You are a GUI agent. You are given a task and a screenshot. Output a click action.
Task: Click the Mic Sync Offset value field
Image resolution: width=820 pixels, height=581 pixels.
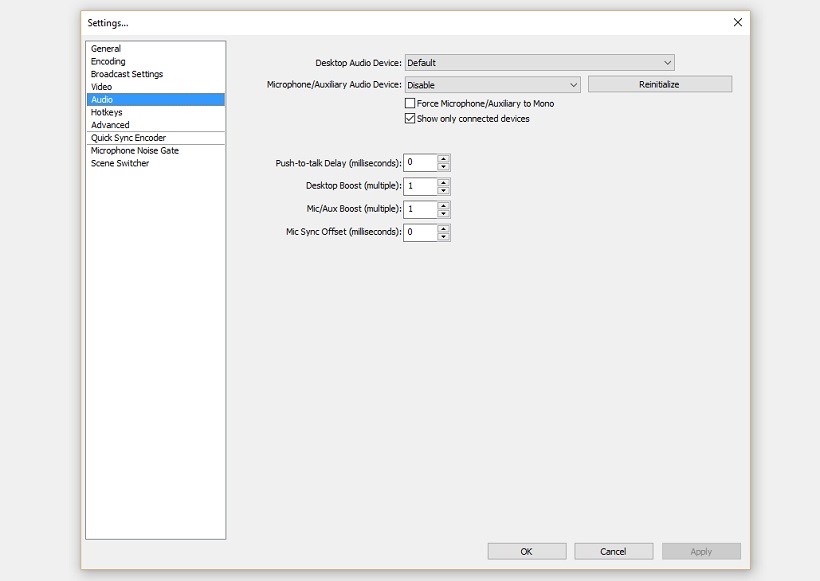[420, 232]
